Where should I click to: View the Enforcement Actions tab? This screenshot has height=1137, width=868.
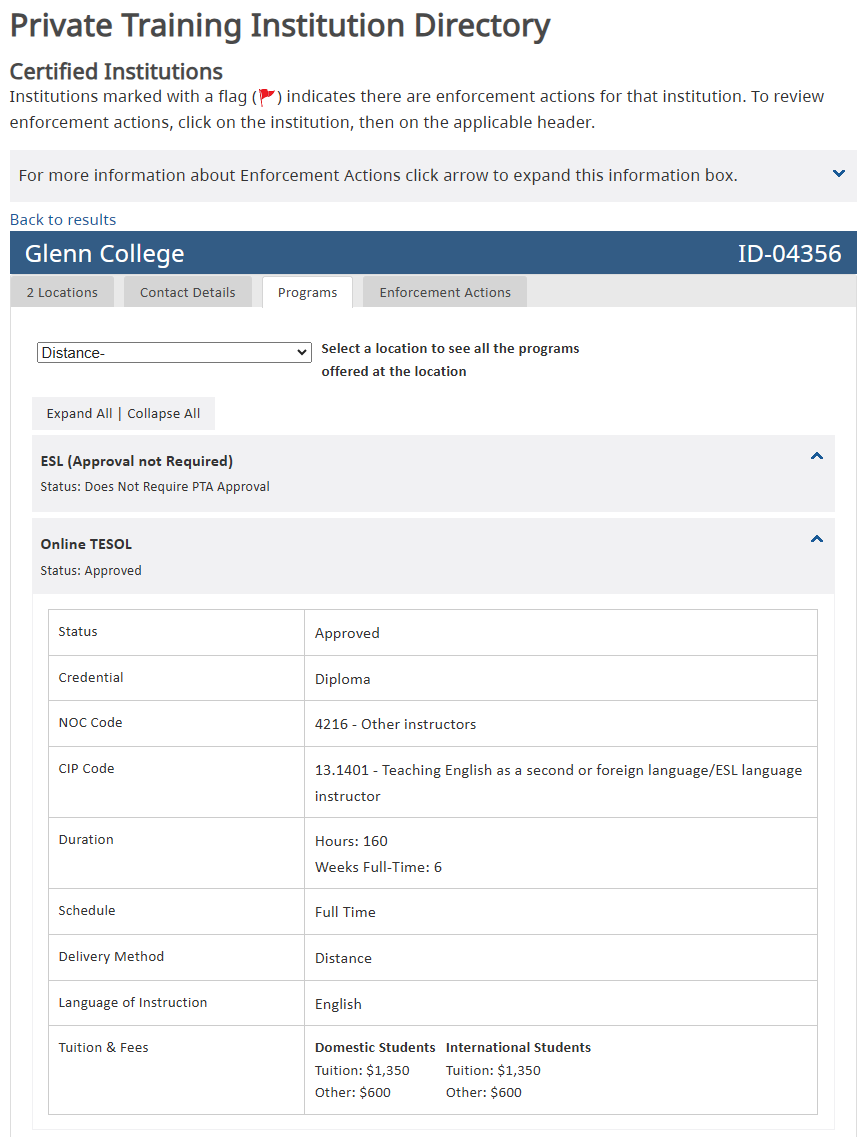(445, 293)
